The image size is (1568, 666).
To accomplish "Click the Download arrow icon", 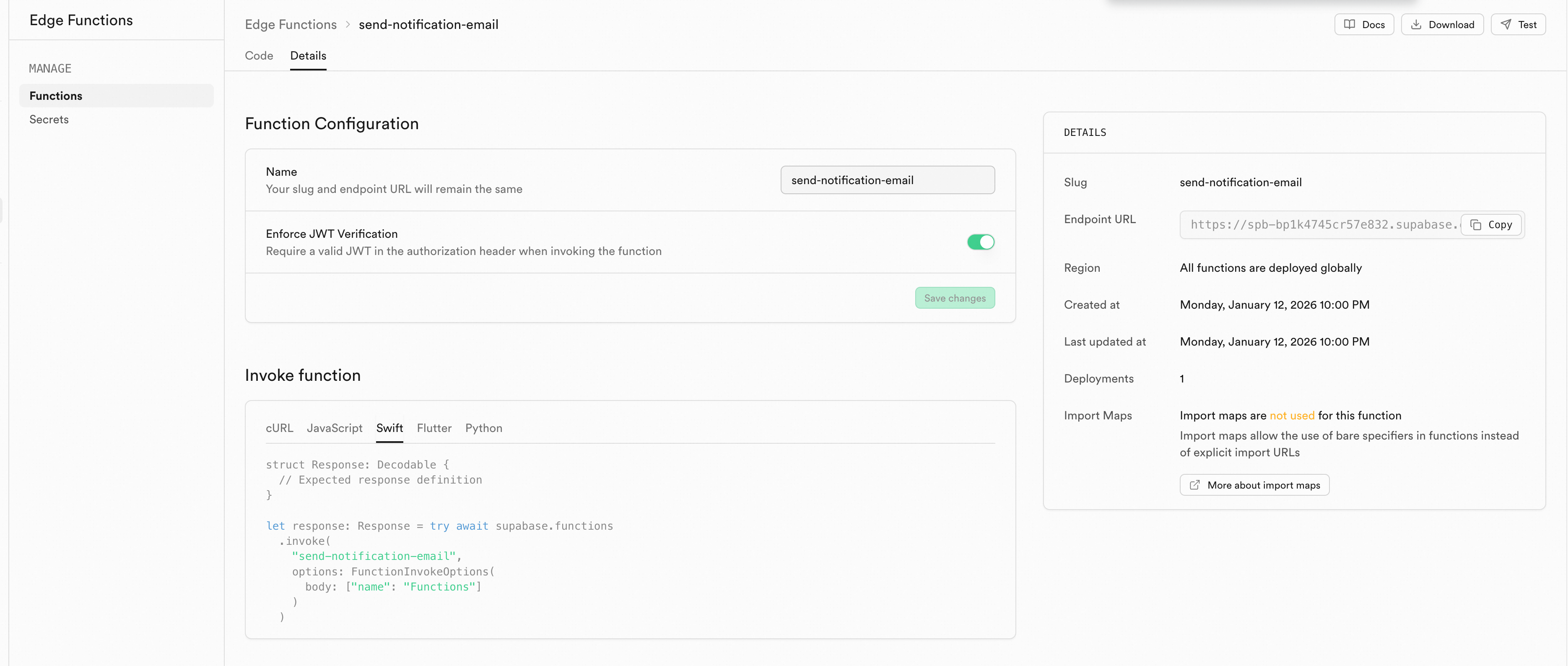I will point(1416,24).
